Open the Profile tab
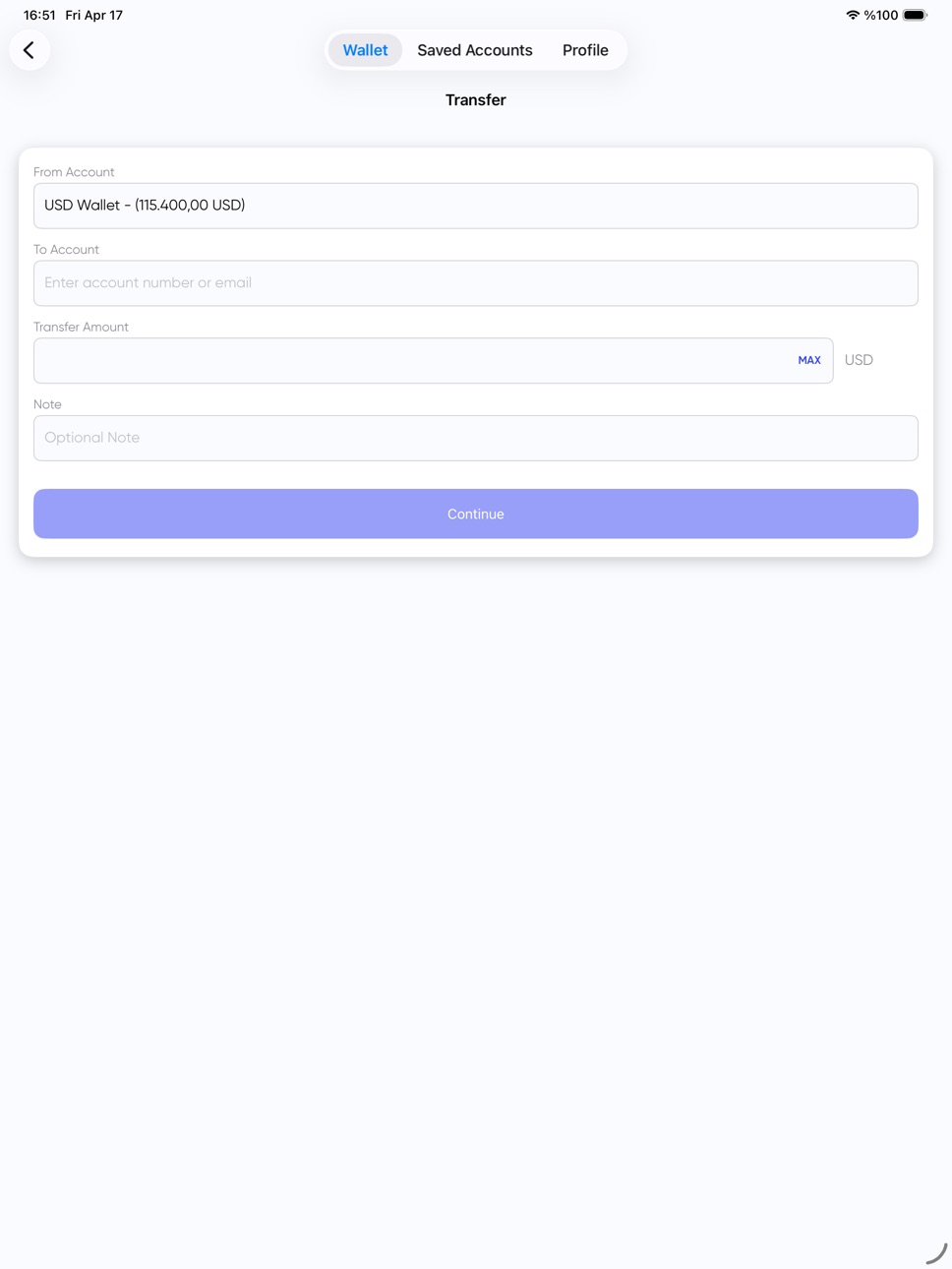 [585, 50]
